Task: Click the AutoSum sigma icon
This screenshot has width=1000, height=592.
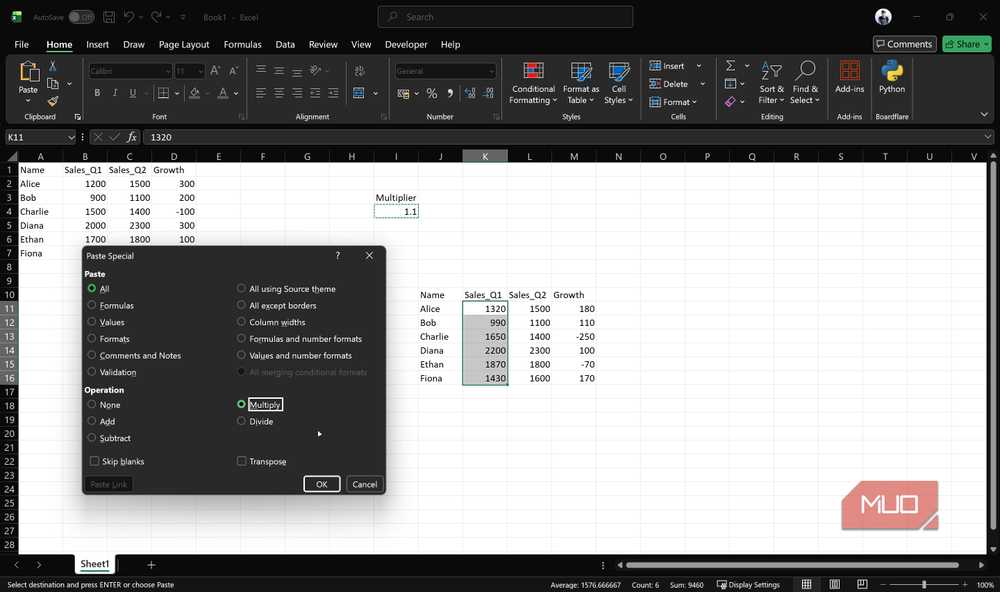Action: 731,66
